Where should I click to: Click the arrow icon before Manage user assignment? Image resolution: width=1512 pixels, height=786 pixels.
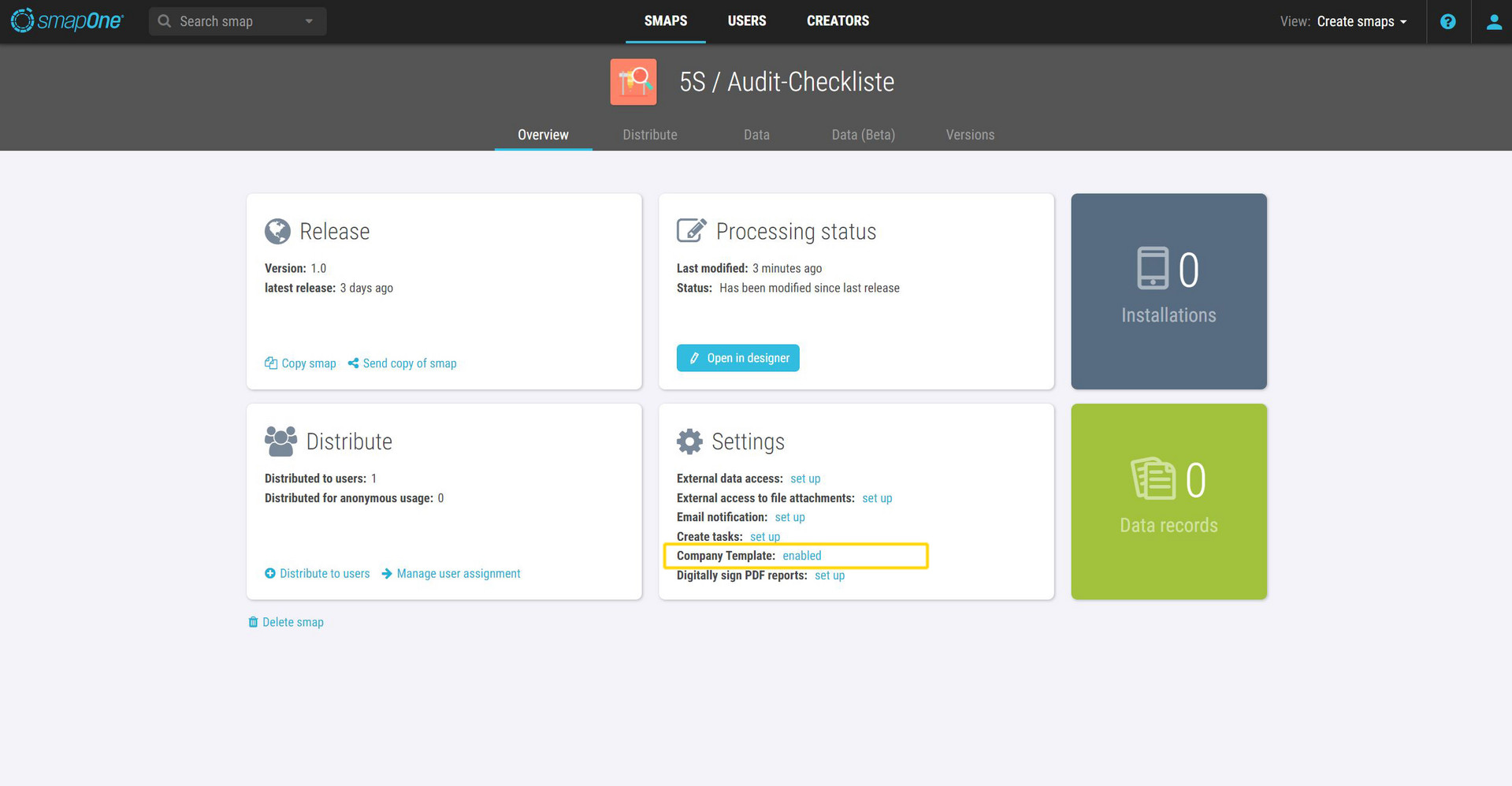pyautogui.click(x=387, y=573)
